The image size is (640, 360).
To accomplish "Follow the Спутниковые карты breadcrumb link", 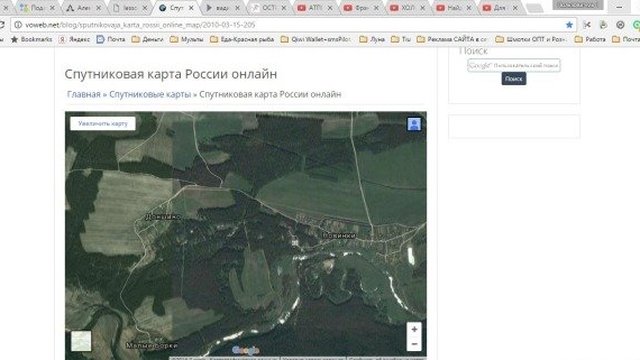I will tap(150, 94).
